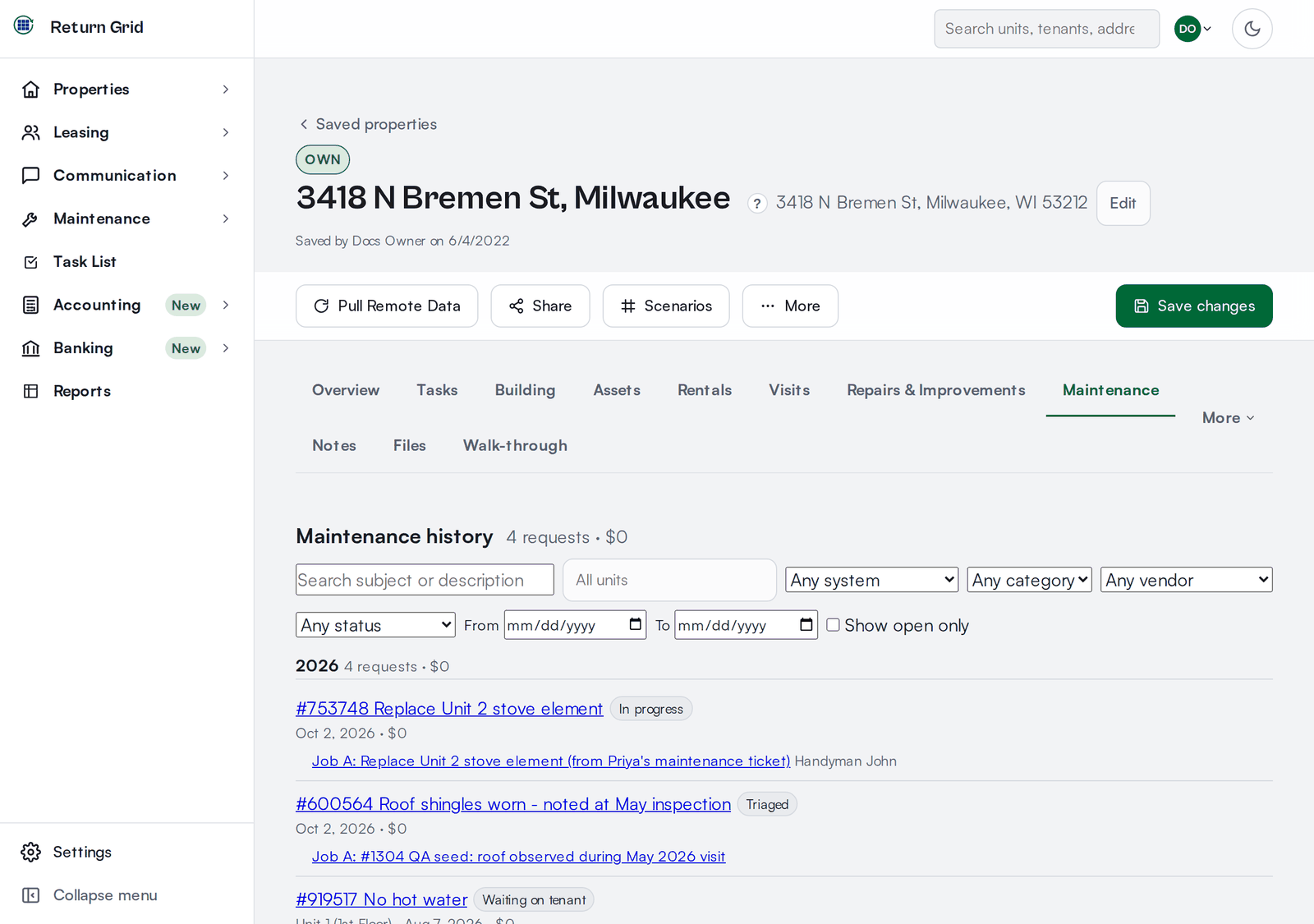Viewport: 1314px width, 924px height.
Task: Open the Any category dropdown
Action: (1030, 580)
